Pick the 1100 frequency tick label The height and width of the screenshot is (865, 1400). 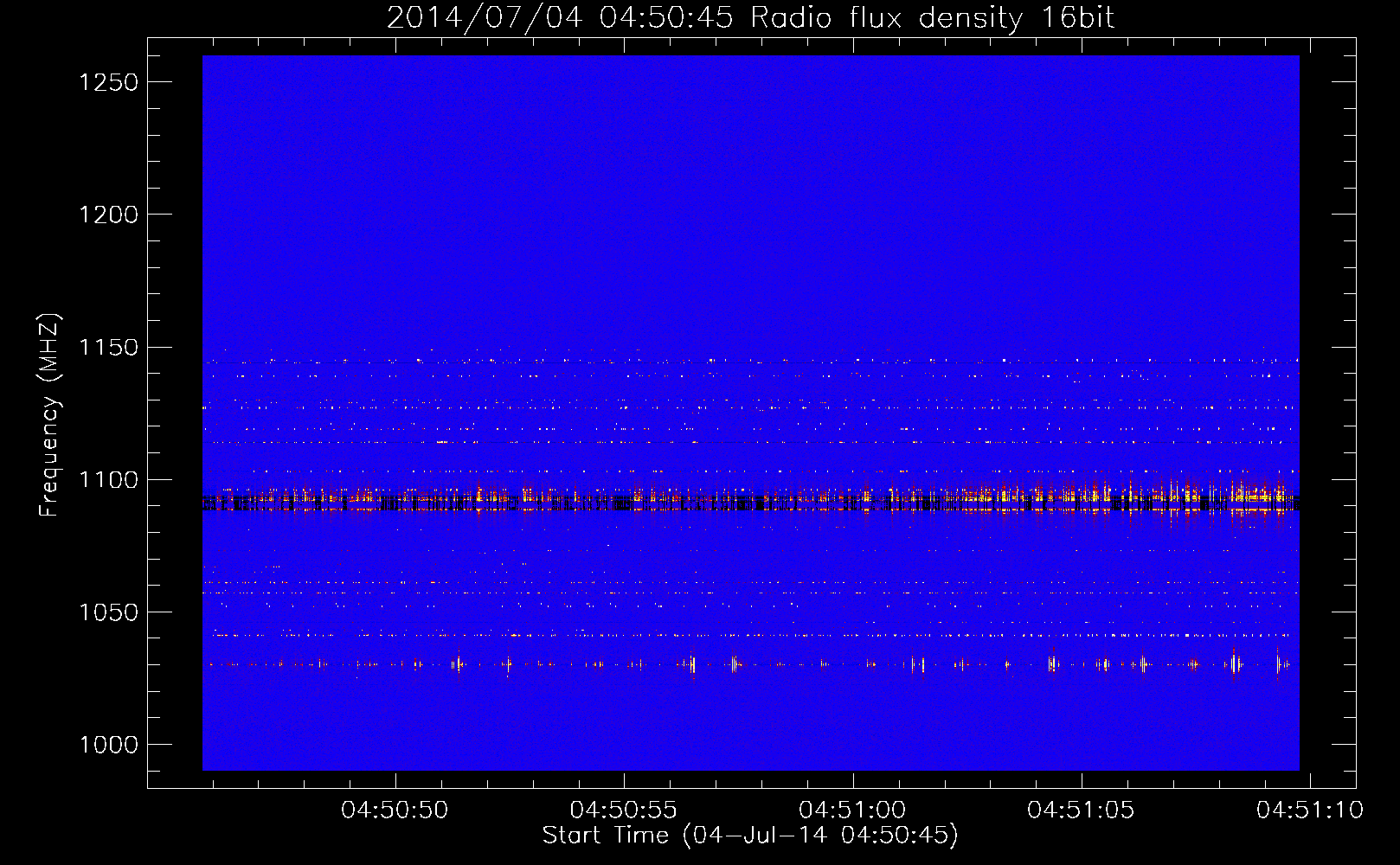click(109, 480)
